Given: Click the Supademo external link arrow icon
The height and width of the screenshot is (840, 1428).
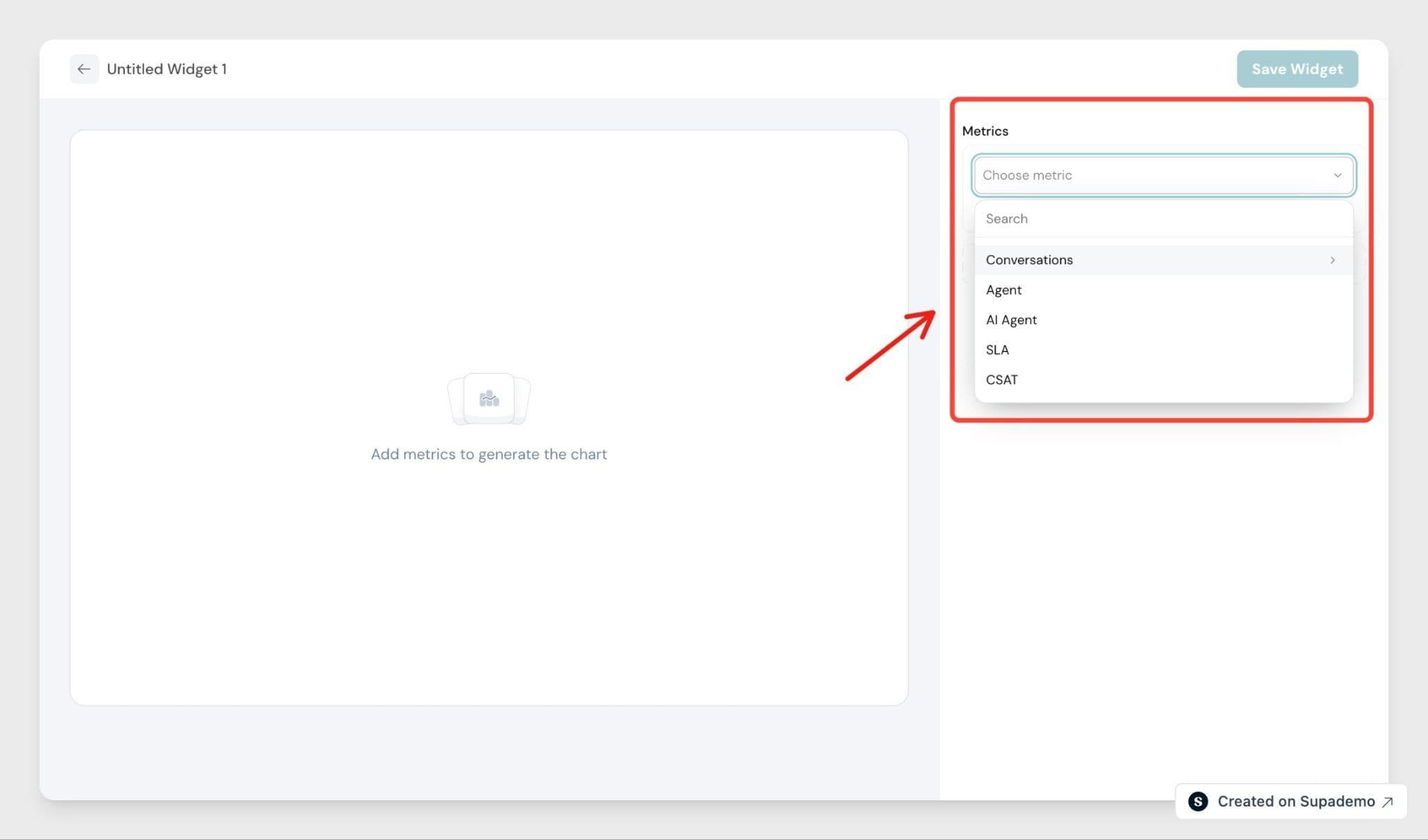Looking at the screenshot, I should click(x=1388, y=802).
